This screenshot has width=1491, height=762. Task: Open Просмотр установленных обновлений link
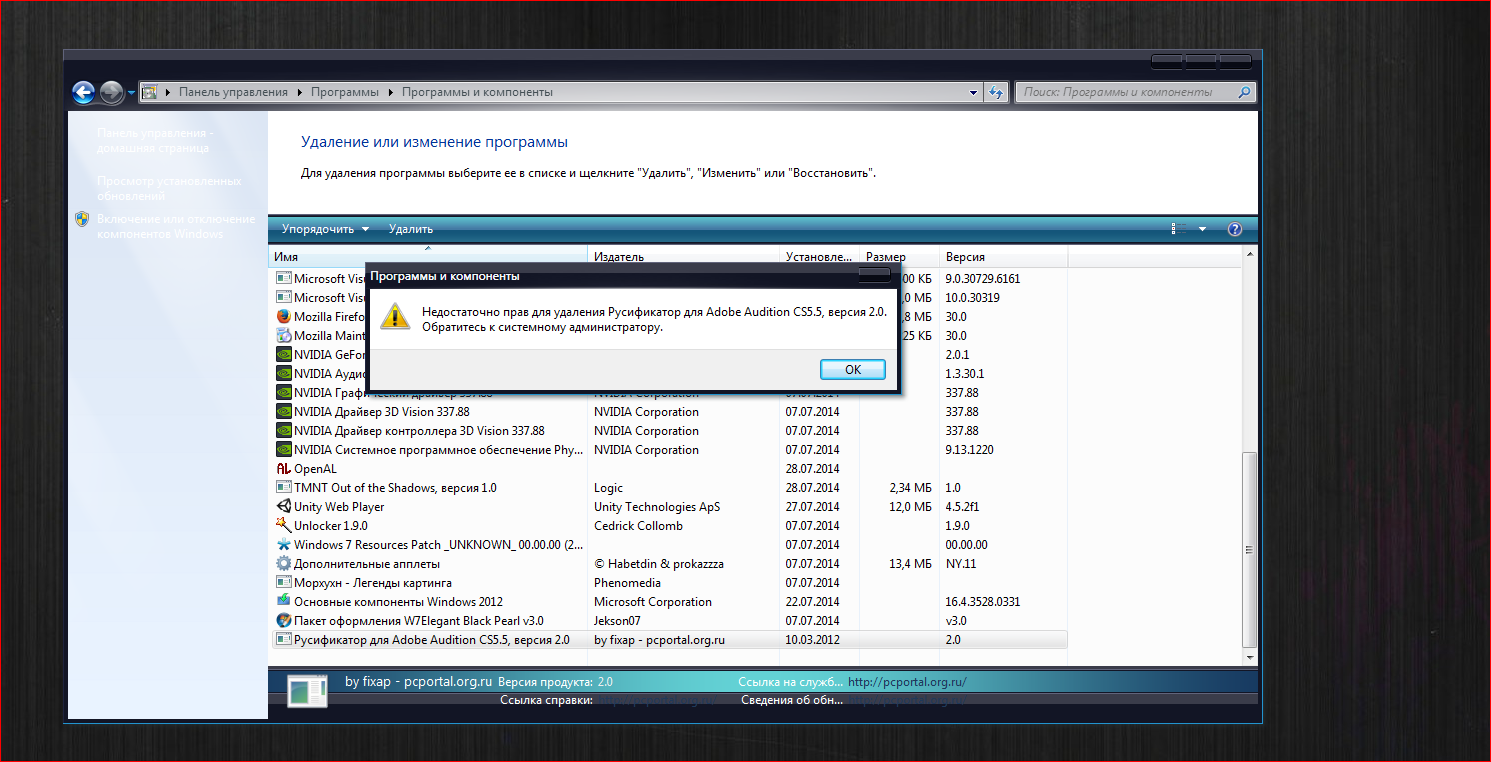click(168, 188)
